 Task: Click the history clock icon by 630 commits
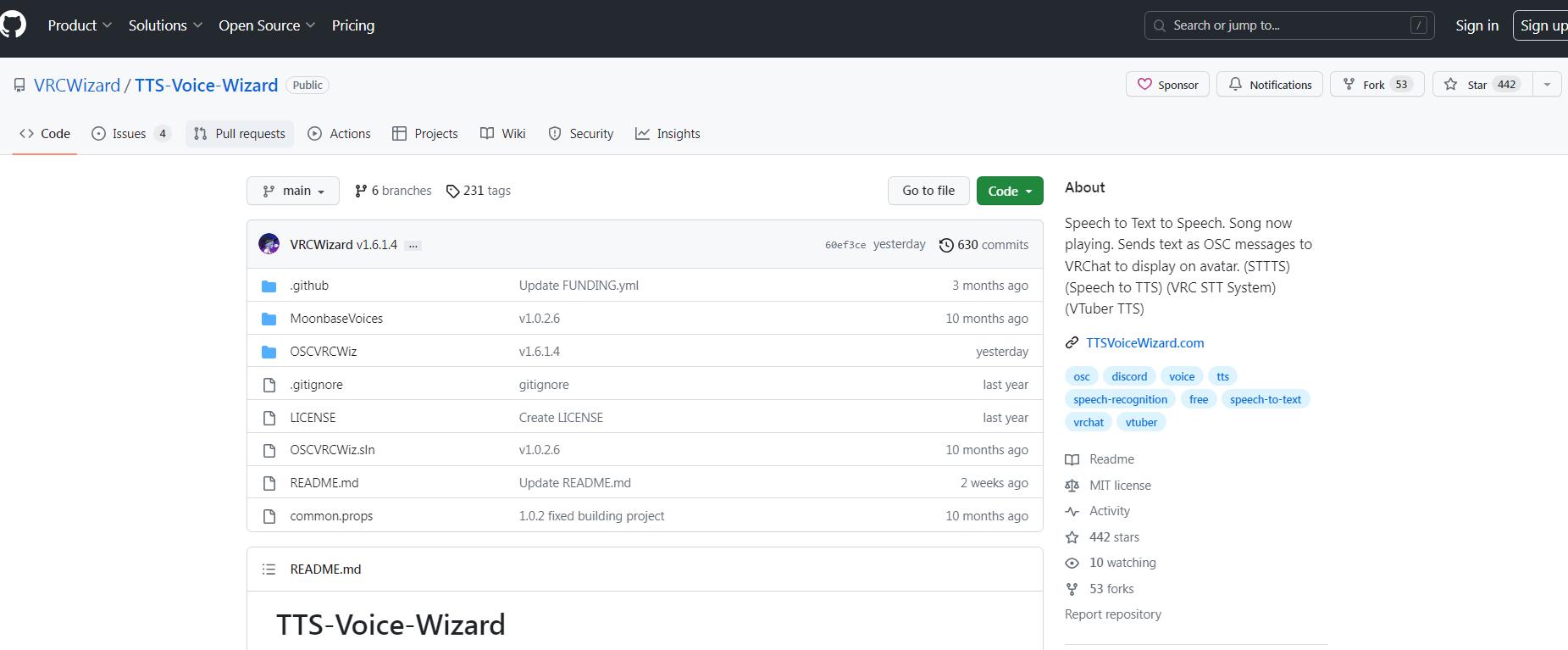(946, 245)
